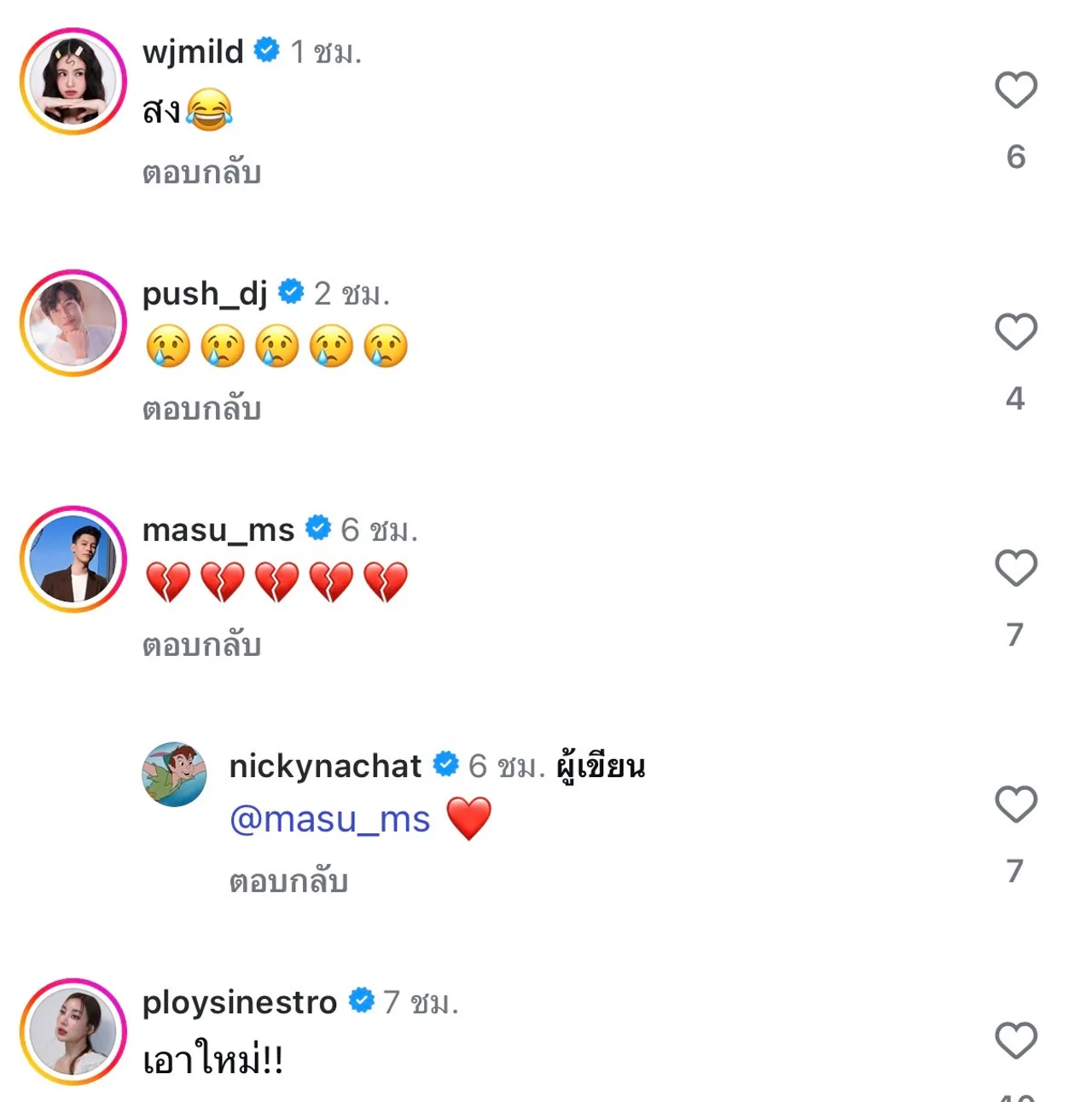View push_dj's story avatar

[x=73, y=323]
